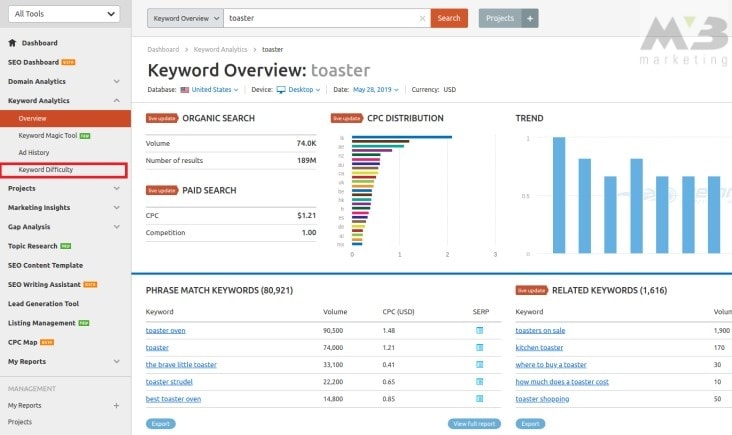
Task: Click the $1.21 CPC value in Paid Search
Action: 306,216
